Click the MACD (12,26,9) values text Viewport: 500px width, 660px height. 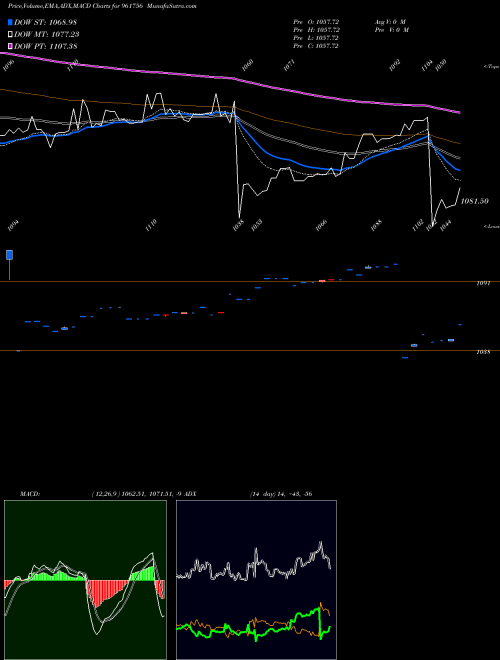pos(139,493)
